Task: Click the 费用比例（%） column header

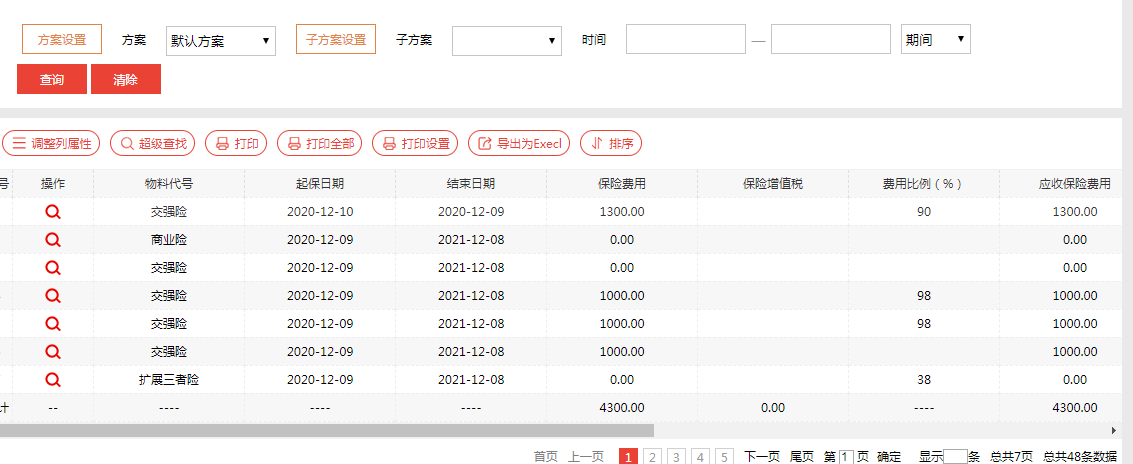Action: click(x=924, y=184)
